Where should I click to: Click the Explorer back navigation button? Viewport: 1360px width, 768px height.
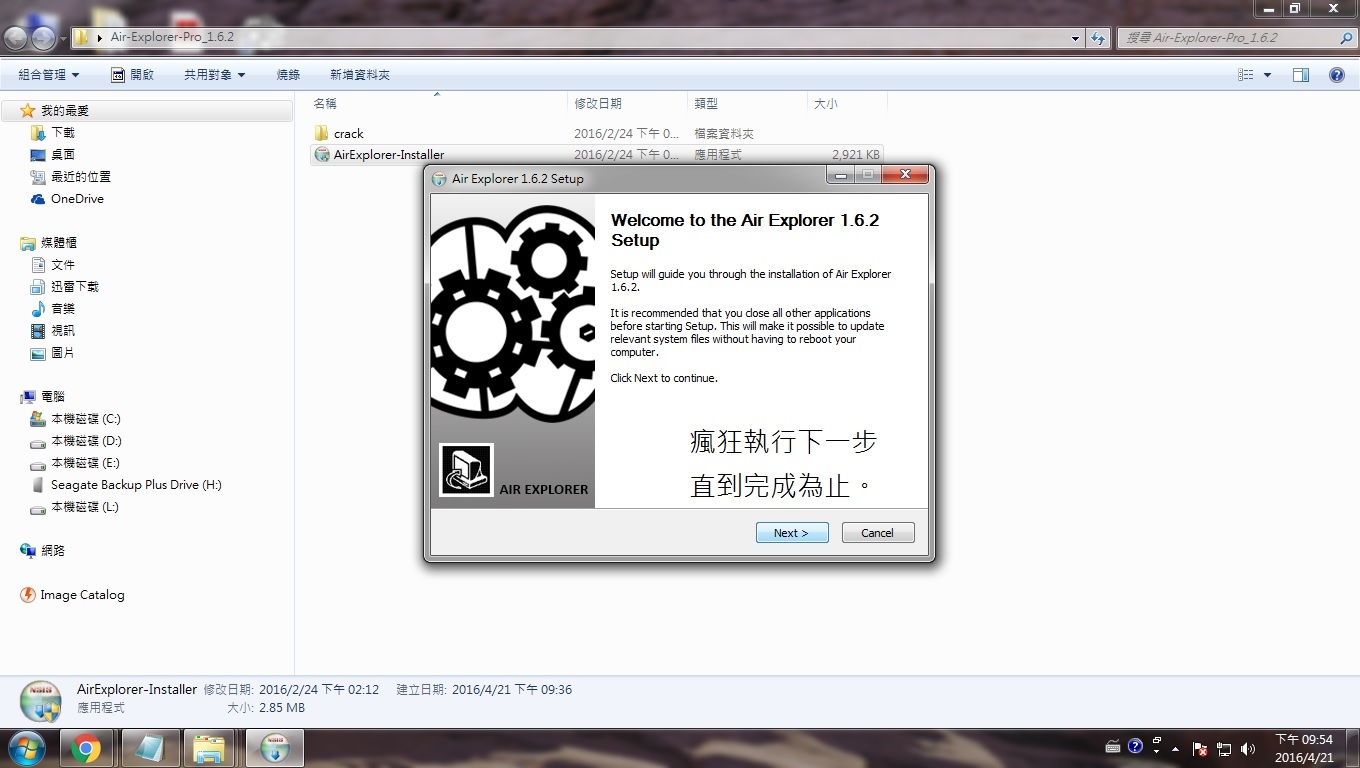click(x=16, y=38)
